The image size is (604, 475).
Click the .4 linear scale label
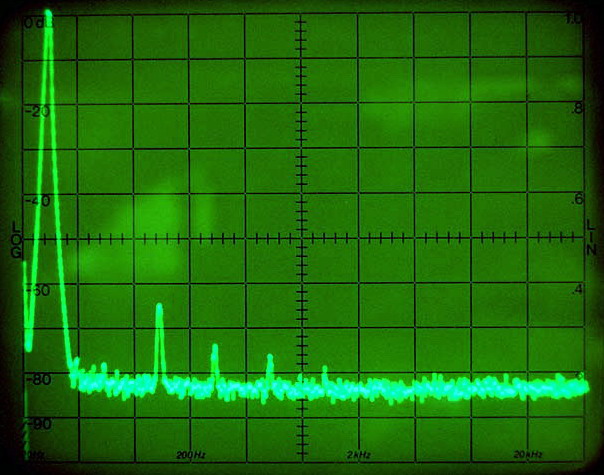click(x=576, y=290)
